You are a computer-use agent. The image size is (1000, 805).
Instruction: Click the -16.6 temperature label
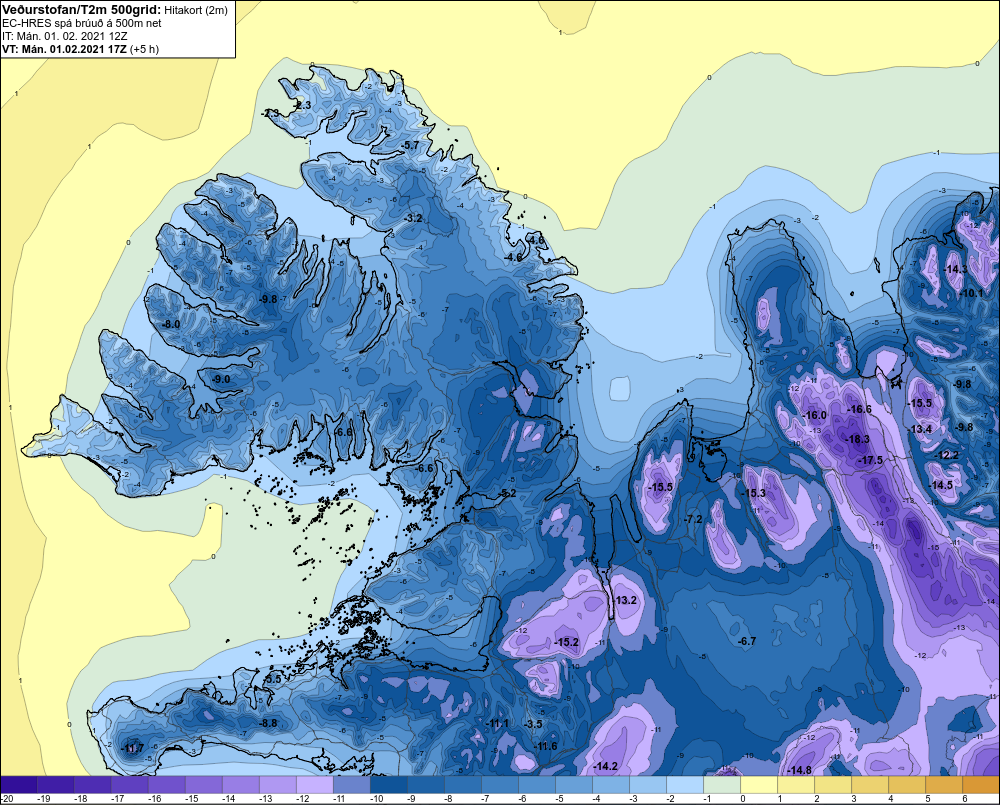(x=858, y=410)
